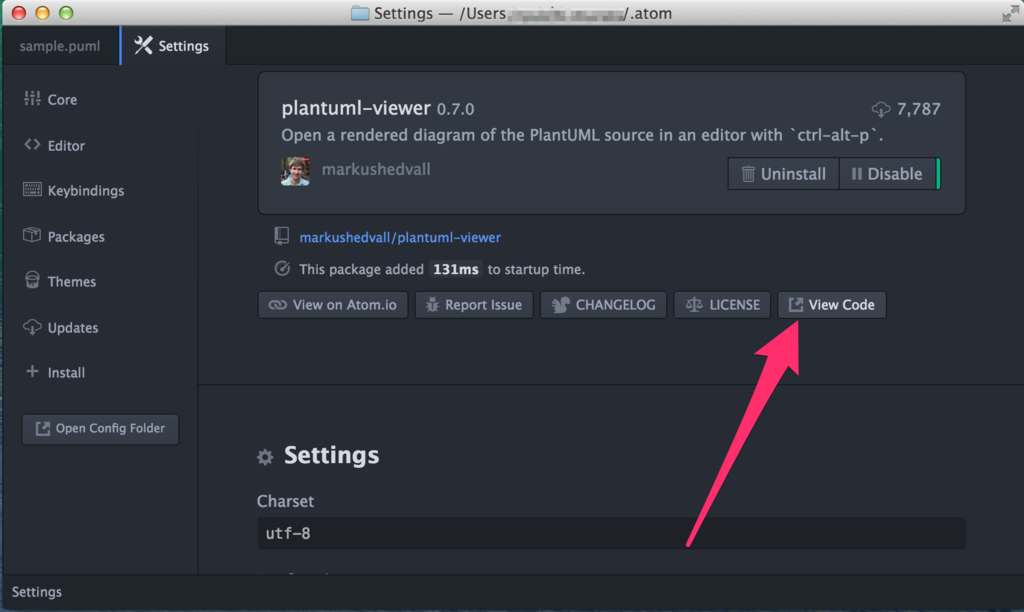Viewport: 1024px width, 612px height.
Task: Open the Report Issue page
Action: coord(474,305)
